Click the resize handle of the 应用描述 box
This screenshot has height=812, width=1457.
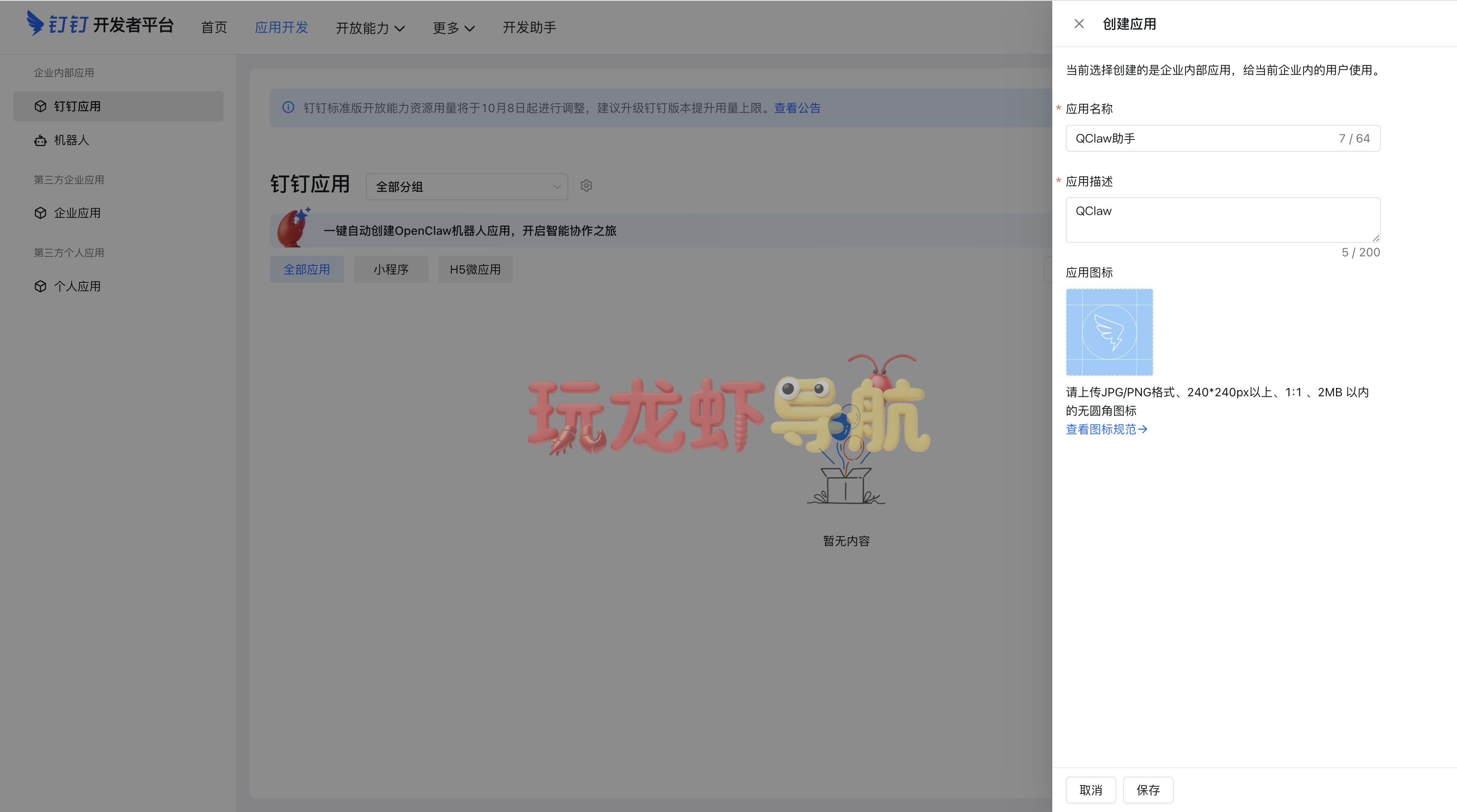(x=1376, y=238)
